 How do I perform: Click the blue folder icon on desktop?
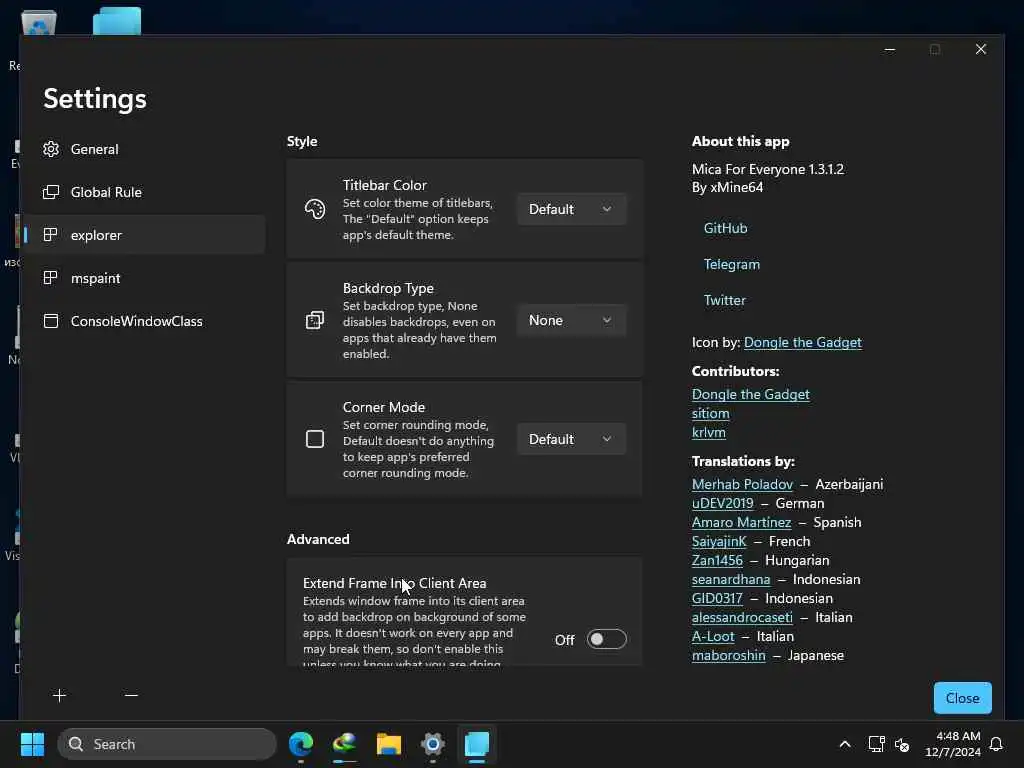coord(117,22)
